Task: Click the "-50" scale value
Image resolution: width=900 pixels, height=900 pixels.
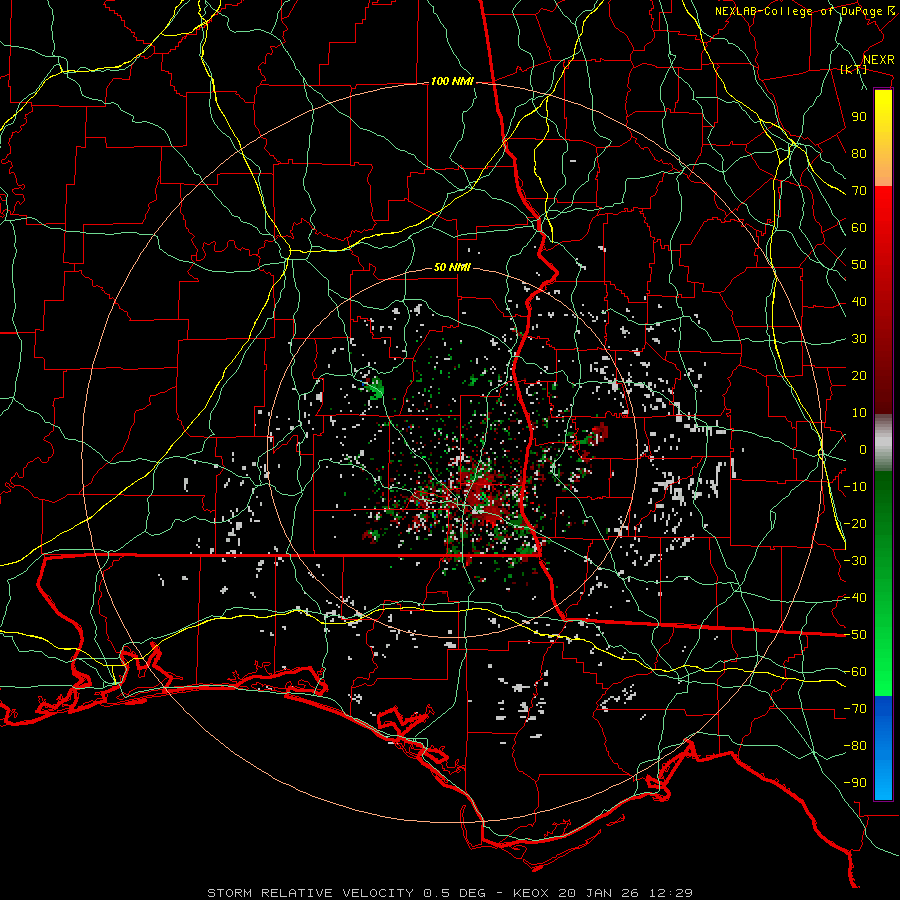Action: point(855,635)
